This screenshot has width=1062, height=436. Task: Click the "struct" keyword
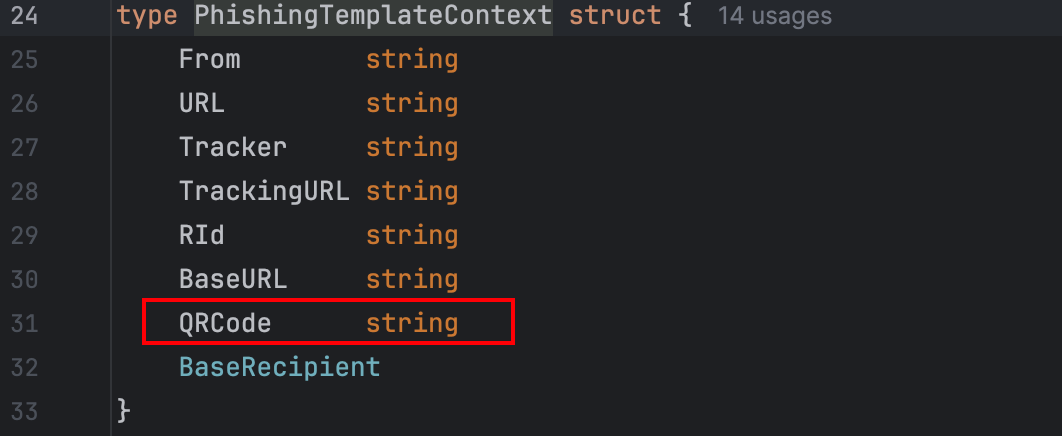[614, 16]
